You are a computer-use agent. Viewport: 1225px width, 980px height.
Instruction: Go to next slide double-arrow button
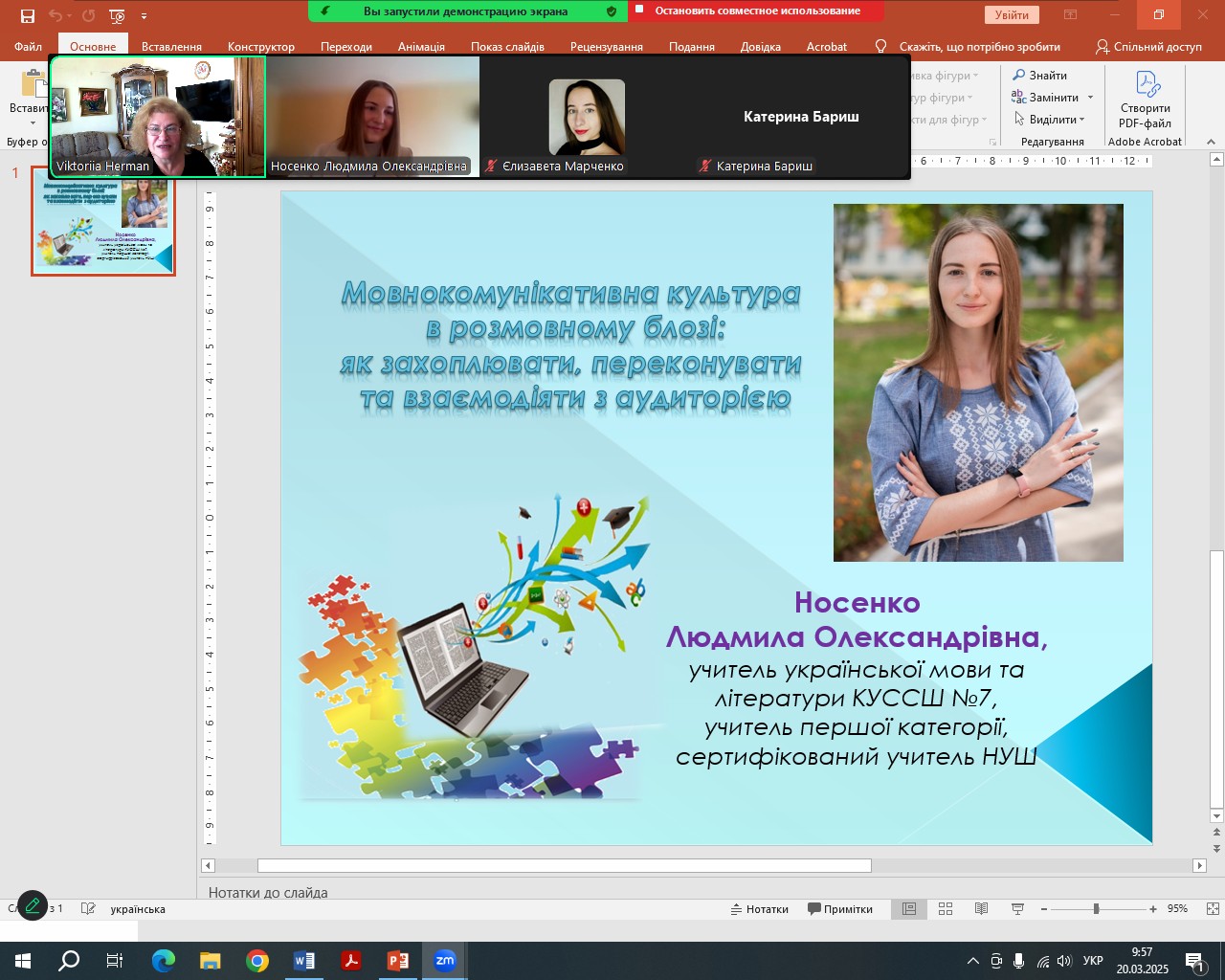click(1216, 848)
